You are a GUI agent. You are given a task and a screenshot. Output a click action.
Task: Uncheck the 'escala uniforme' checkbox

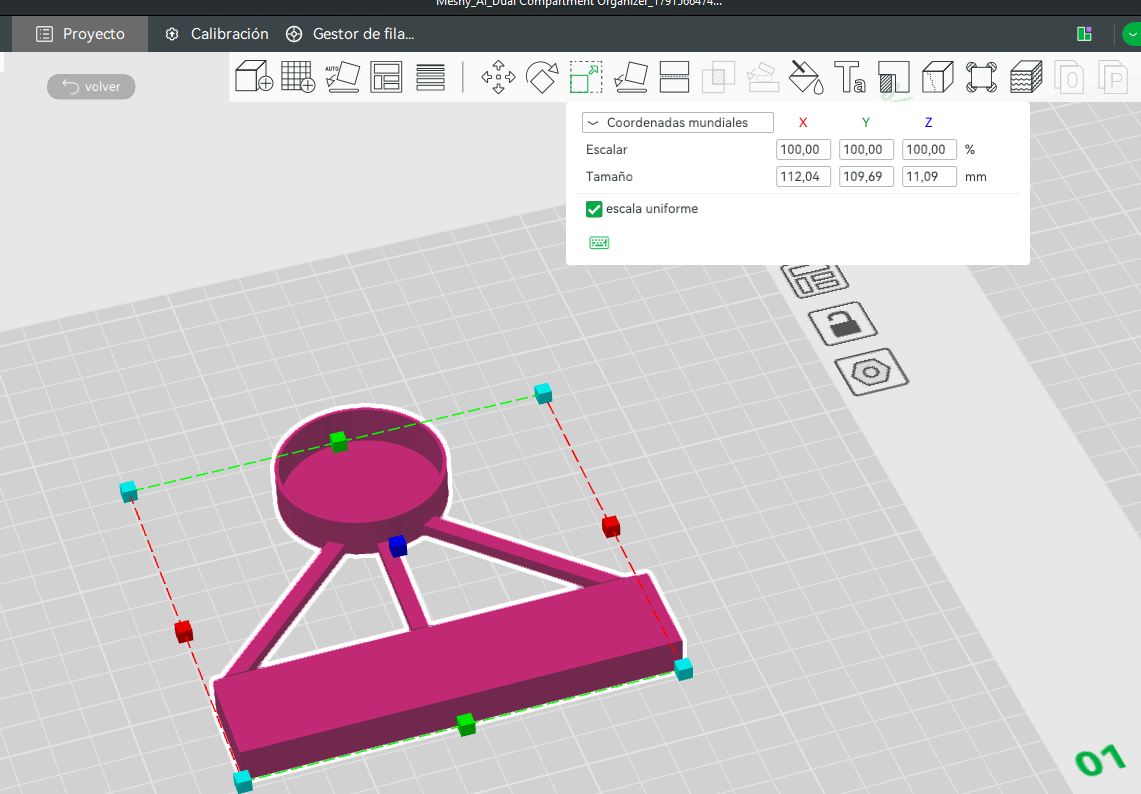click(x=594, y=209)
